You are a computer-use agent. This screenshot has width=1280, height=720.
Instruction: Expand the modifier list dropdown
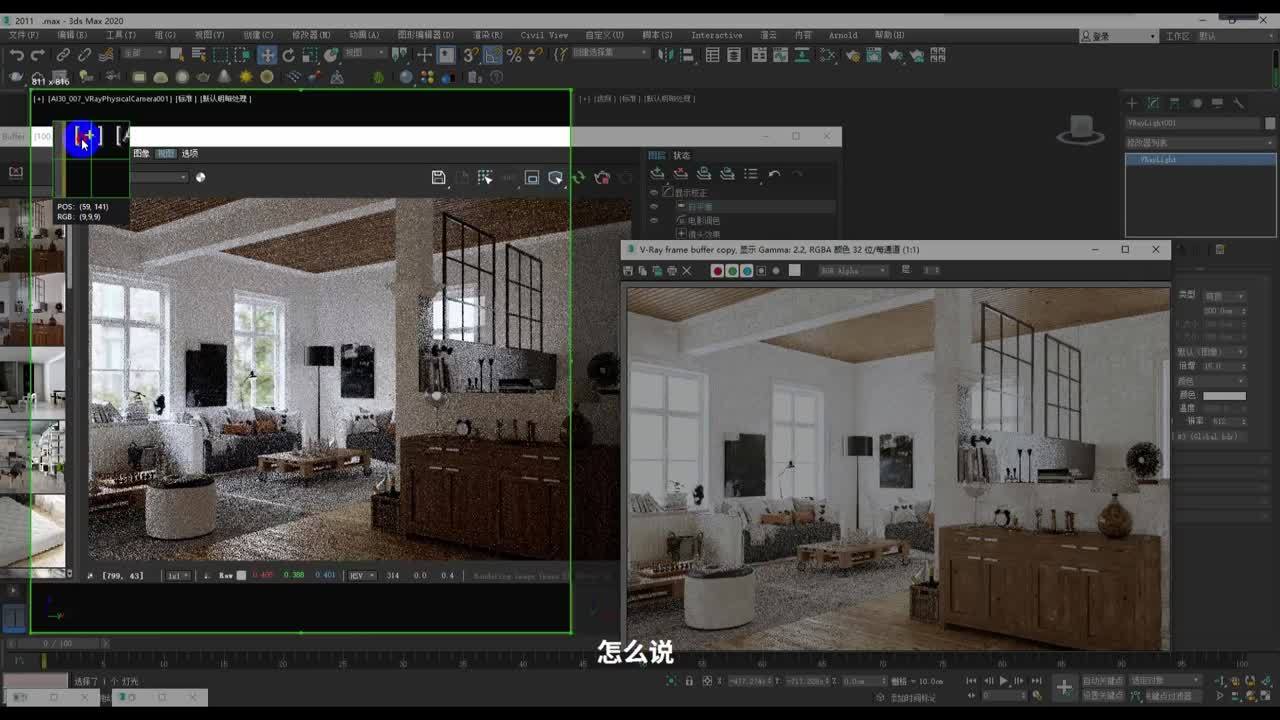[1200, 143]
